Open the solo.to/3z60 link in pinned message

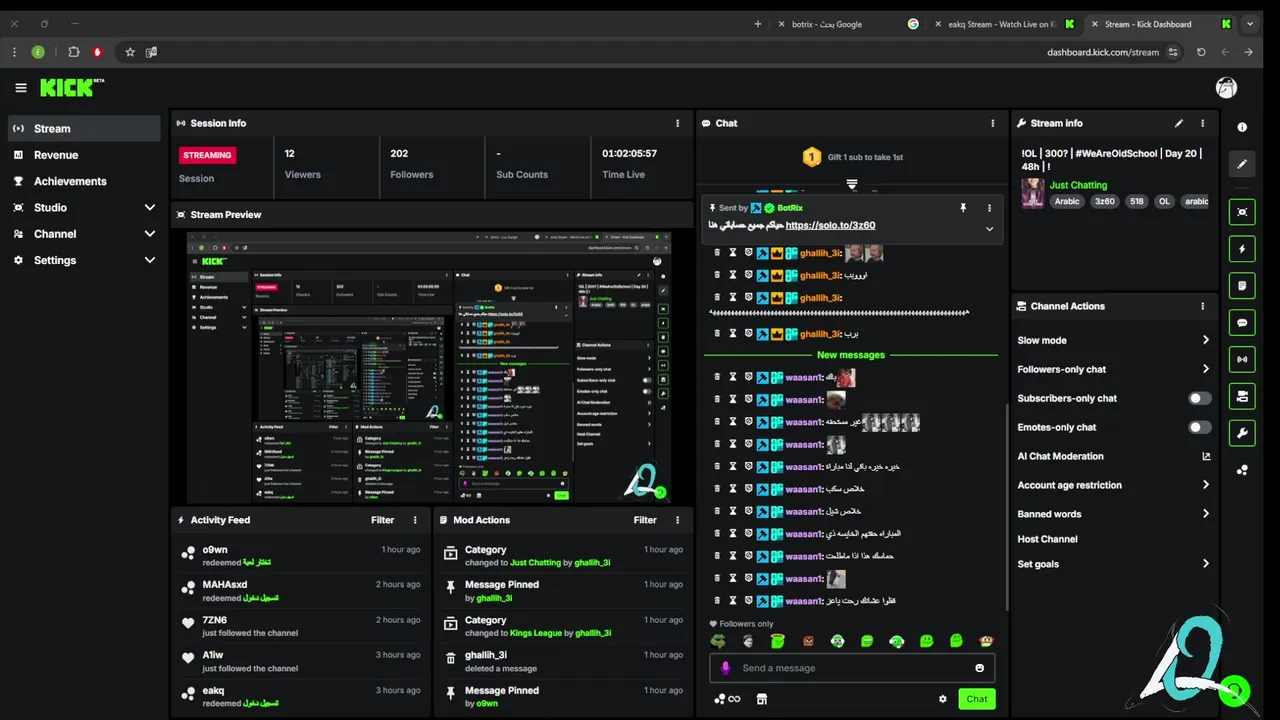[830, 226]
